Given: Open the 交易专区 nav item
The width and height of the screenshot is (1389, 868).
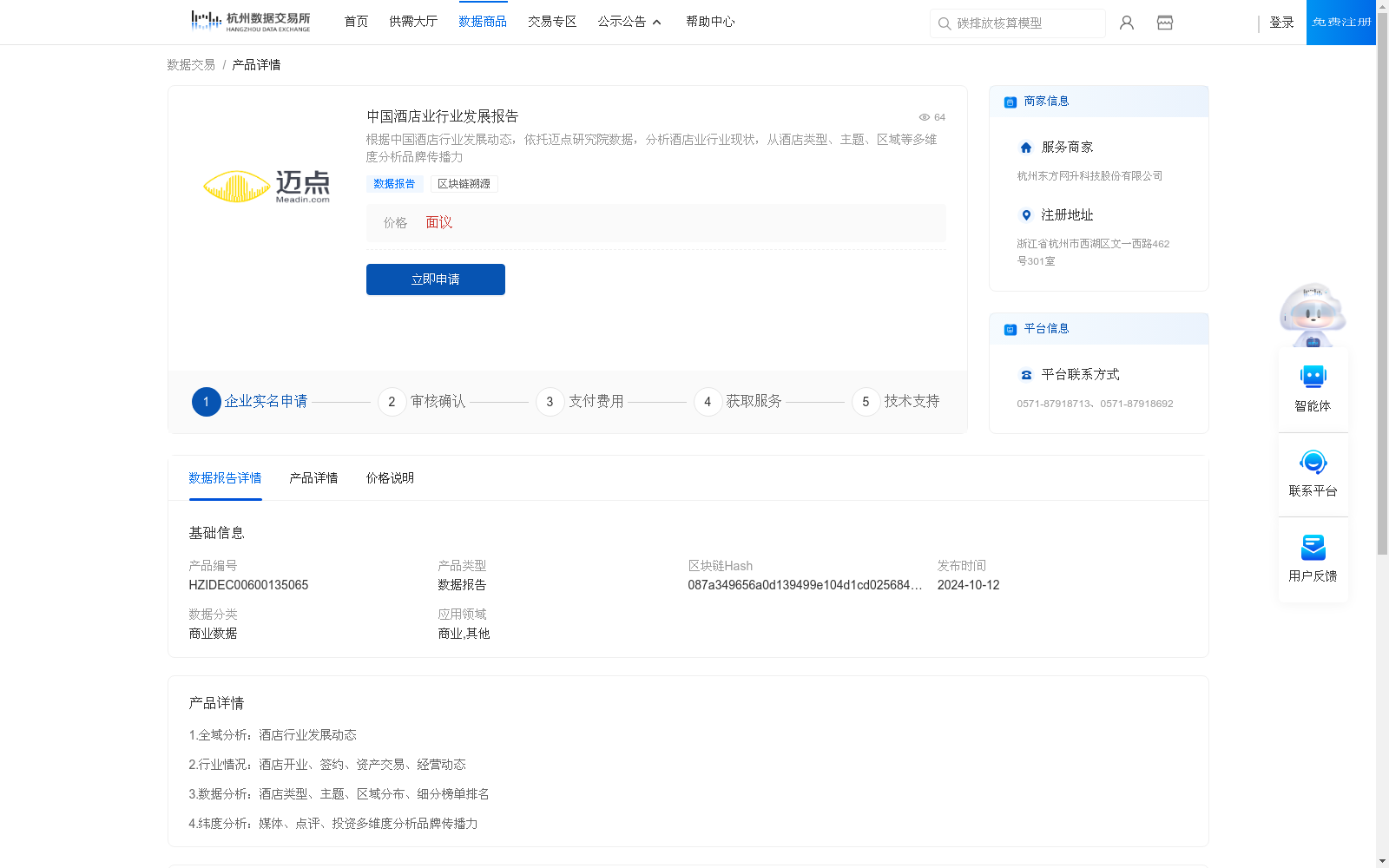Looking at the screenshot, I should point(552,22).
